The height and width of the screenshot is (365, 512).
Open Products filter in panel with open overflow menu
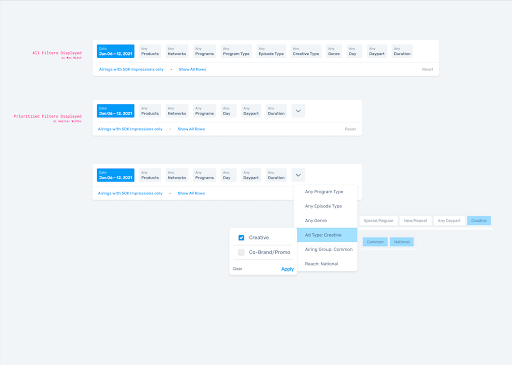150,175
